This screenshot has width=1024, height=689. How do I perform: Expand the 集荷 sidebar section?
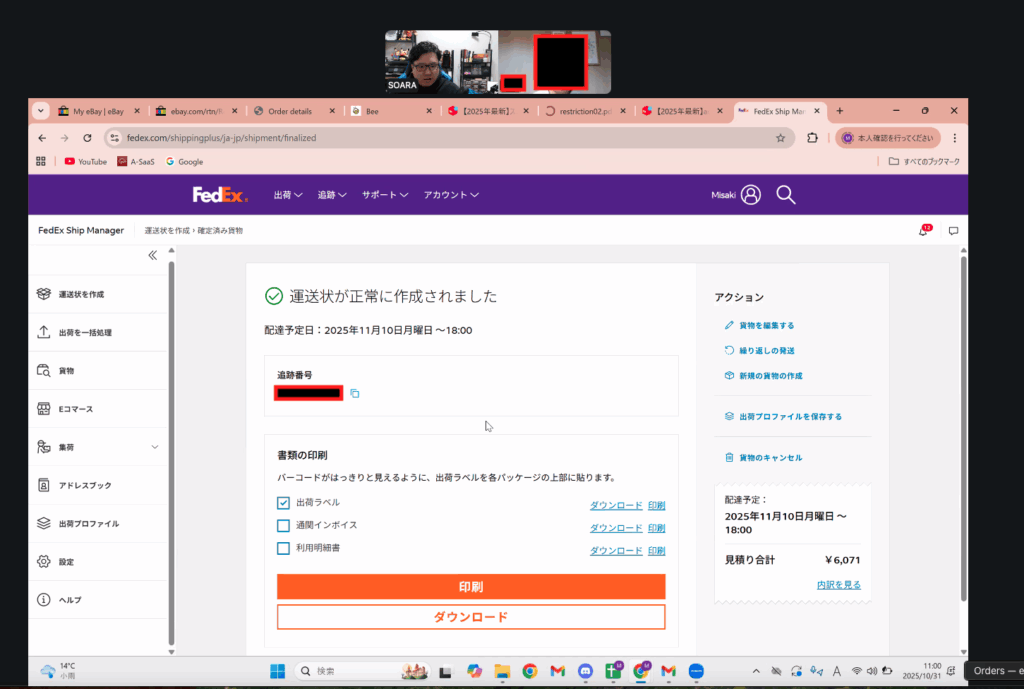tap(154, 447)
